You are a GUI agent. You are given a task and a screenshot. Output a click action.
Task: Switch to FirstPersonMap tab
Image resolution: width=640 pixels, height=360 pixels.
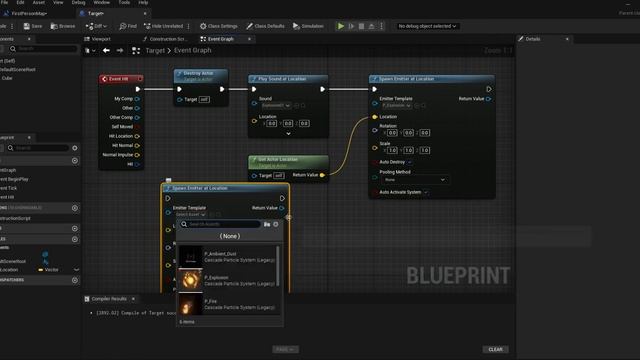click(x=25, y=13)
